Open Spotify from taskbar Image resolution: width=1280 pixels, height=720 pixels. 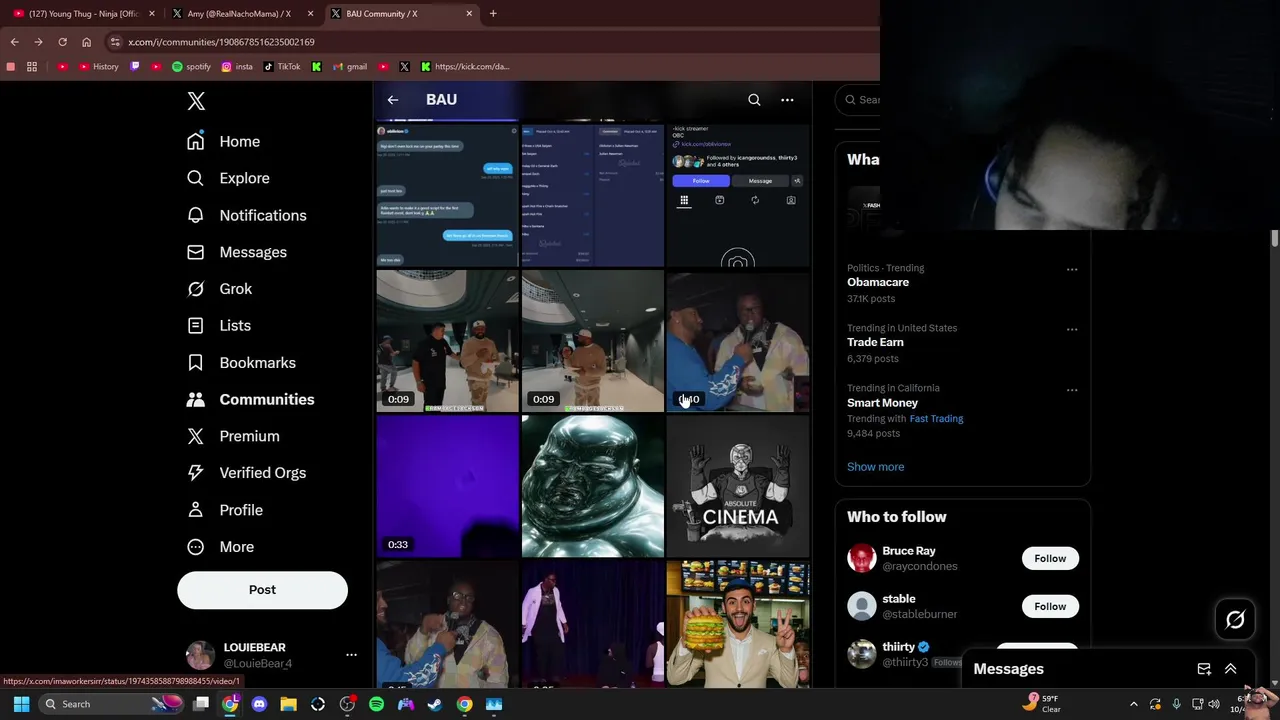[376, 704]
